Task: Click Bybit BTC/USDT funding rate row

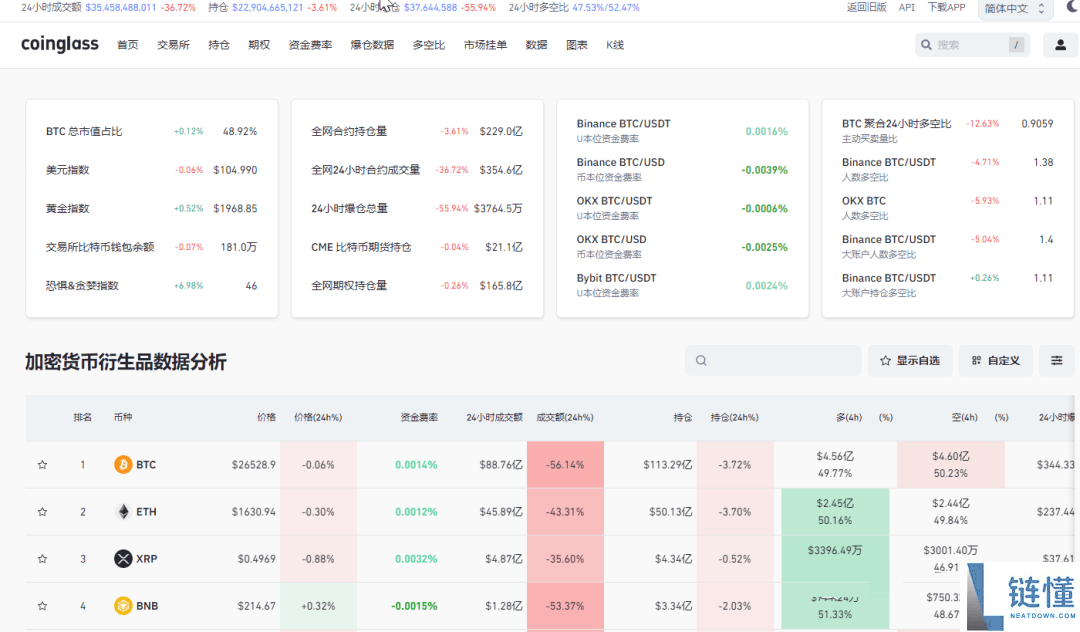Action: click(682, 285)
